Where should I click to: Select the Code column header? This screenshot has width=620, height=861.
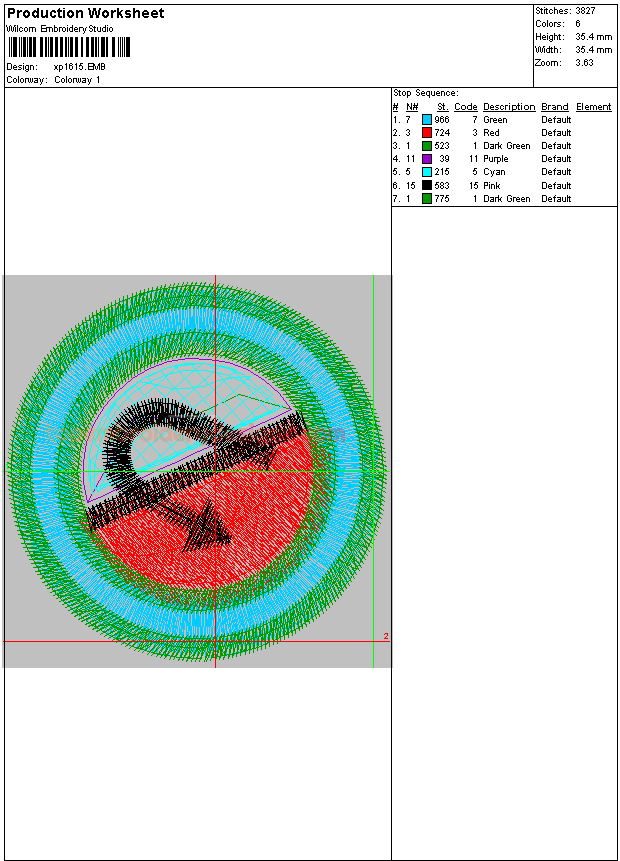(466, 107)
